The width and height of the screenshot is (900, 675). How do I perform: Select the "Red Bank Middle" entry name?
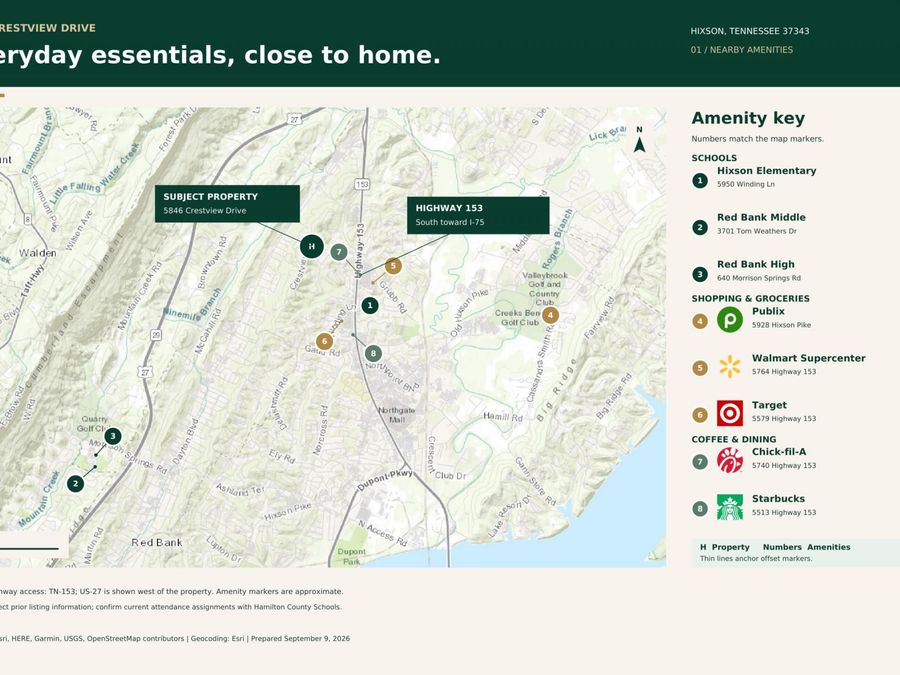click(x=761, y=218)
